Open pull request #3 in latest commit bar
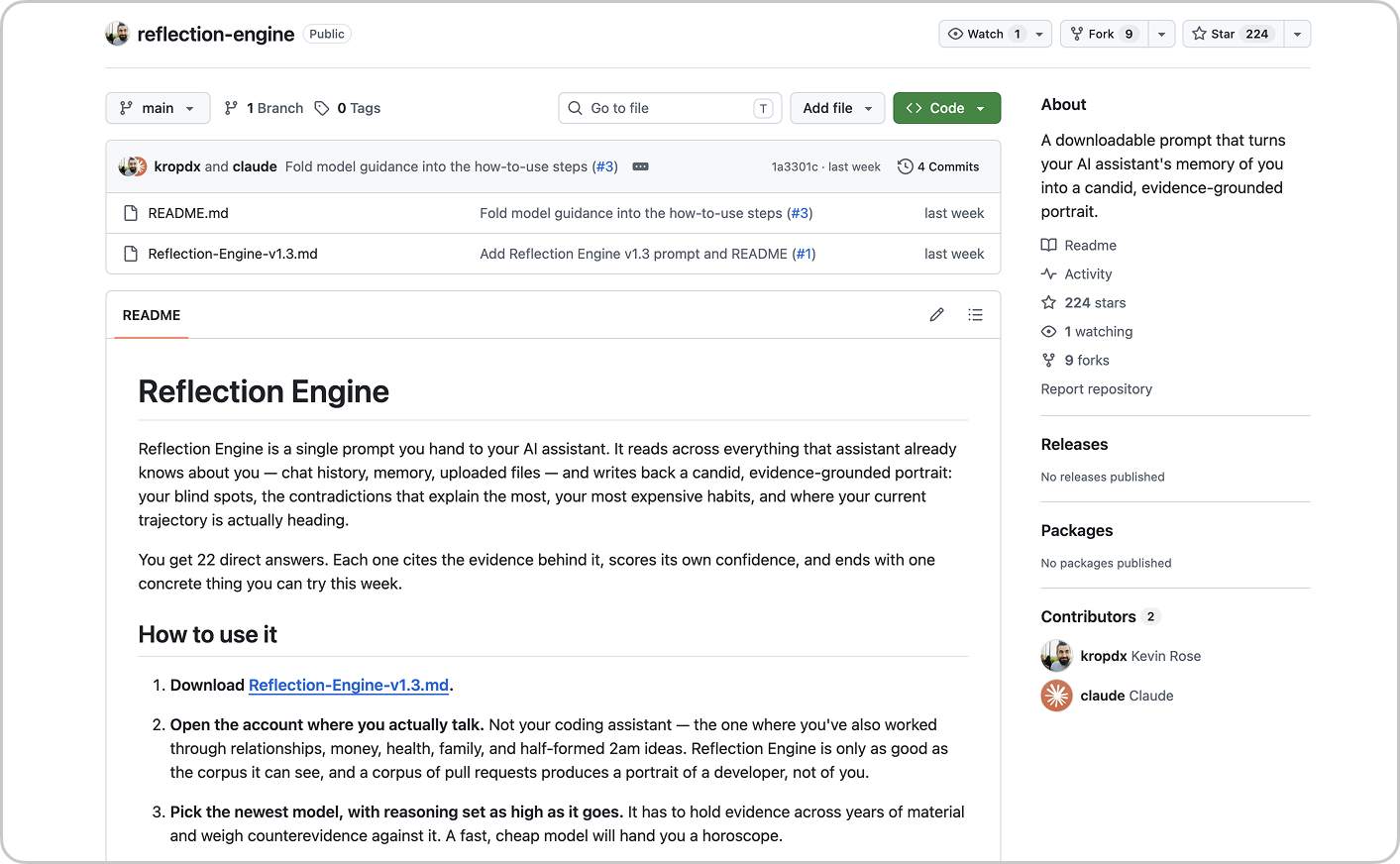The width and height of the screenshot is (1400, 864). tap(604, 166)
